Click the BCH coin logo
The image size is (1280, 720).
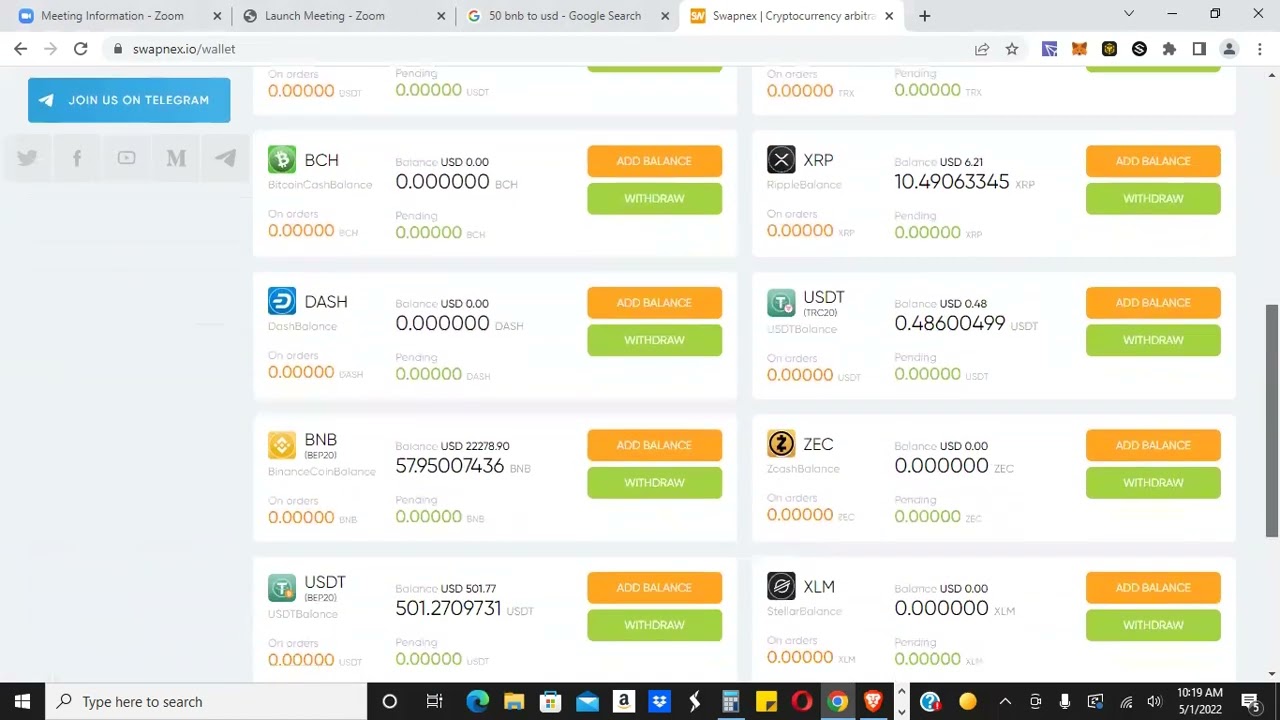pyautogui.click(x=282, y=160)
